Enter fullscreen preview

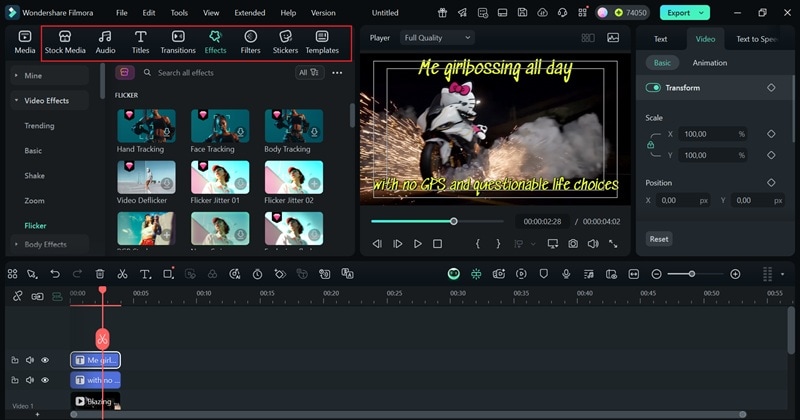click(613, 244)
